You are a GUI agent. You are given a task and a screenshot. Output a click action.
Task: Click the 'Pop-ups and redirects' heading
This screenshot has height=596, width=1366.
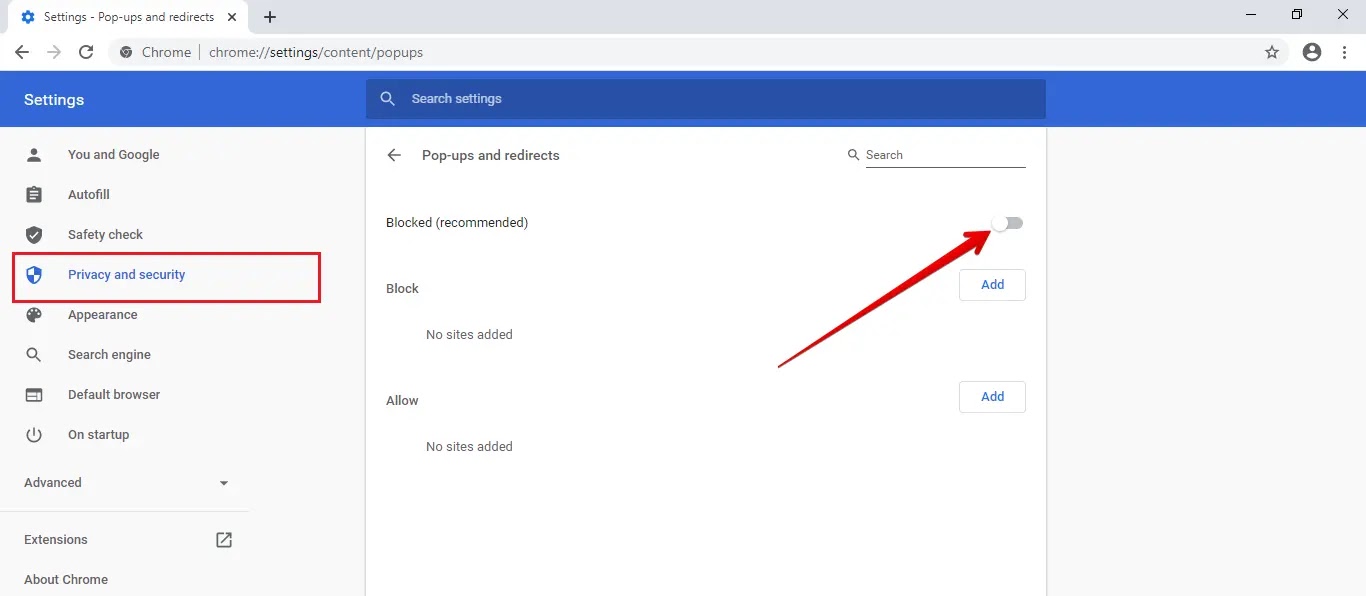point(491,155)
